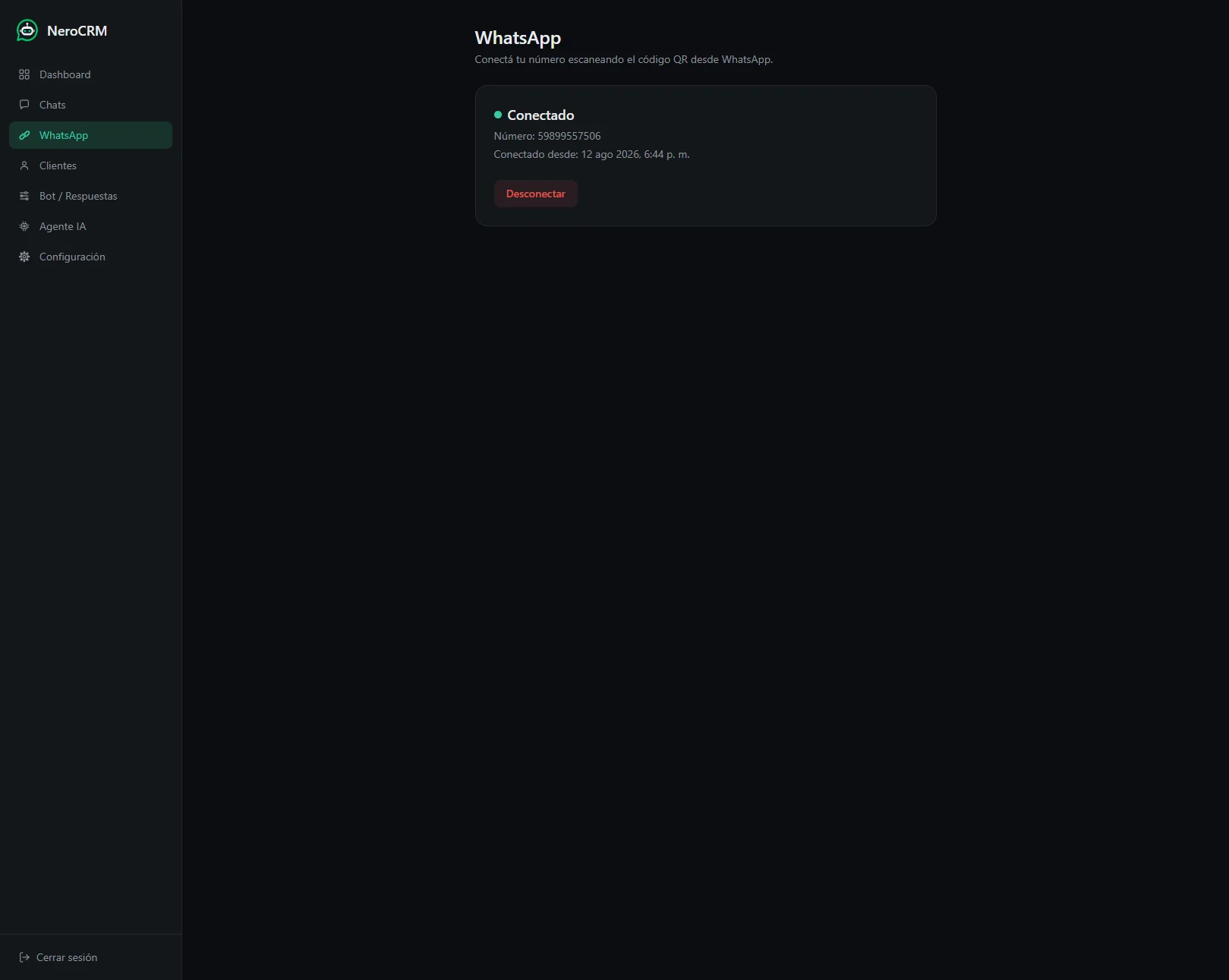Viewport: 1229px width, 980px height.
Task: Click the Cerrar sesión logout icon
Action: 24,957
